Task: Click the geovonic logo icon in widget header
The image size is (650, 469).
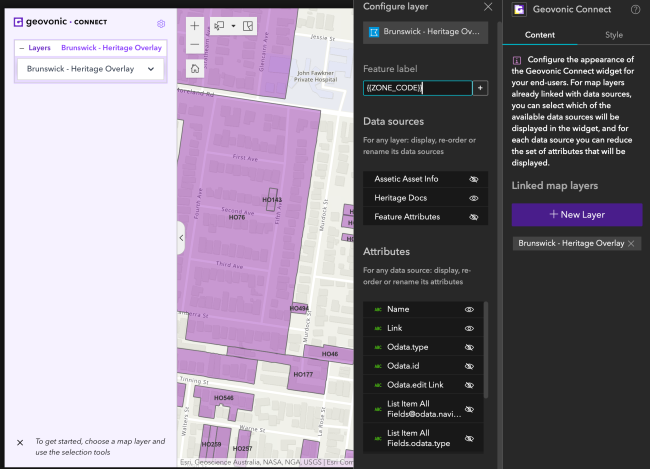Action: point(18,22)
